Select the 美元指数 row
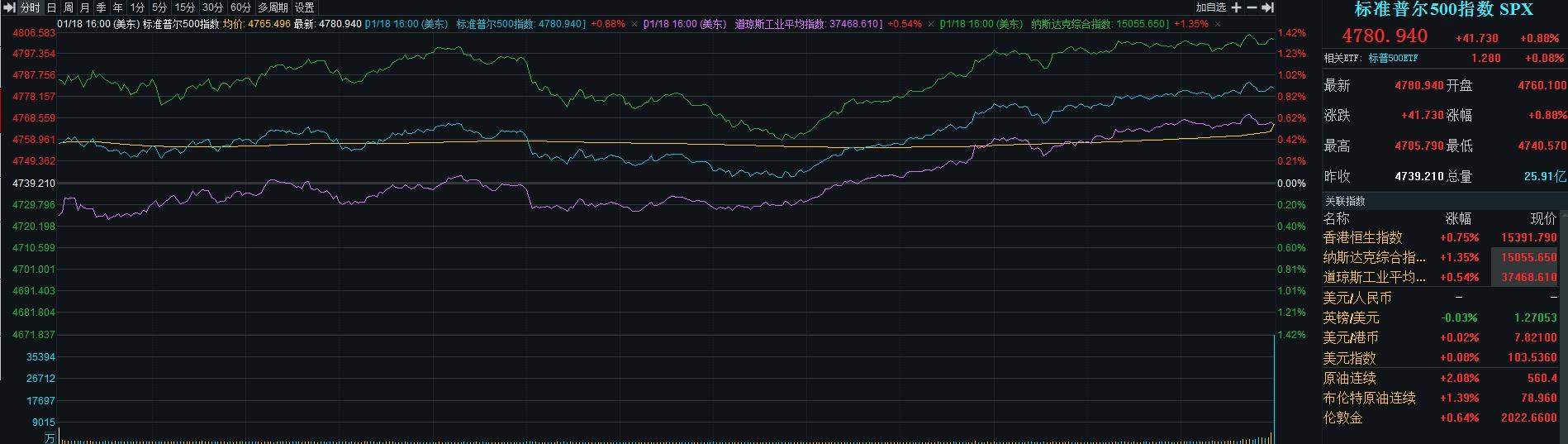Screen dimensions: 1568x444 [1442, 358]
